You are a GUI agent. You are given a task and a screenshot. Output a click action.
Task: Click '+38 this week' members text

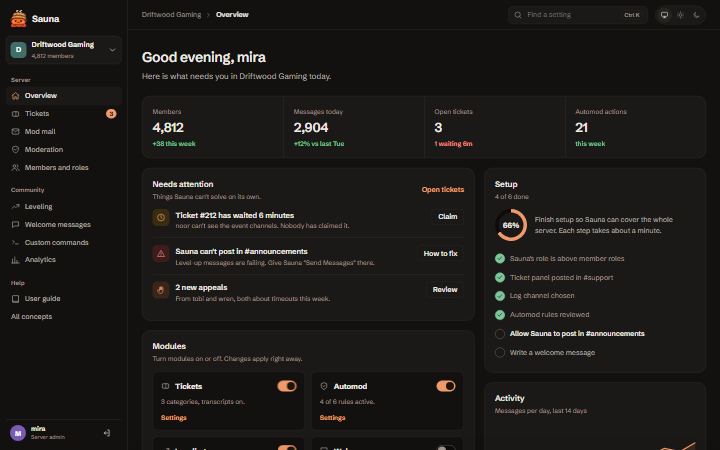click(174, 144)
